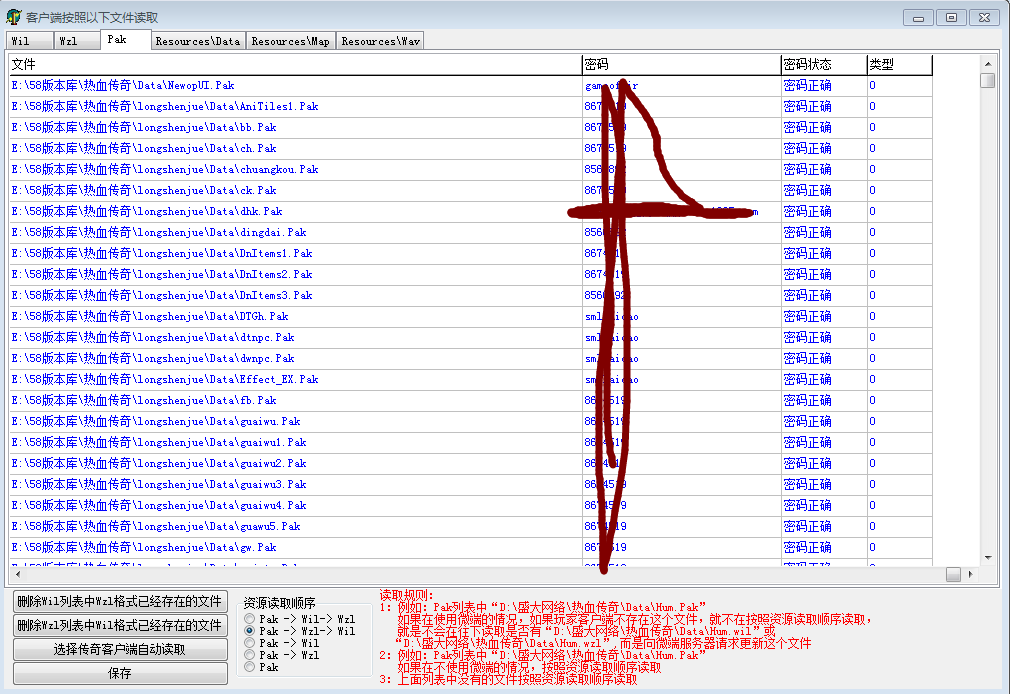Click 密码正确 status in guaiwu3.Pak row
The width and height of the screenshot is (1010, 694).
(x=807, y=485)
